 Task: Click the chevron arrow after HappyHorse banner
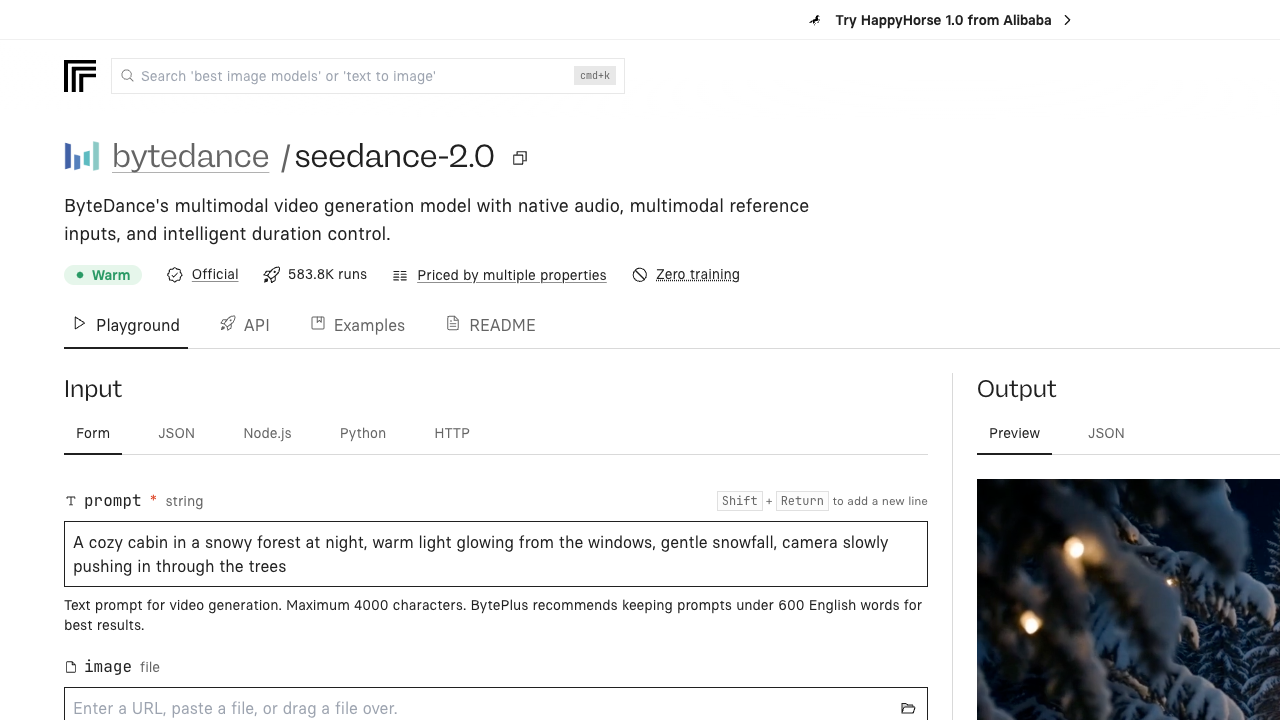click(1067, 20)
